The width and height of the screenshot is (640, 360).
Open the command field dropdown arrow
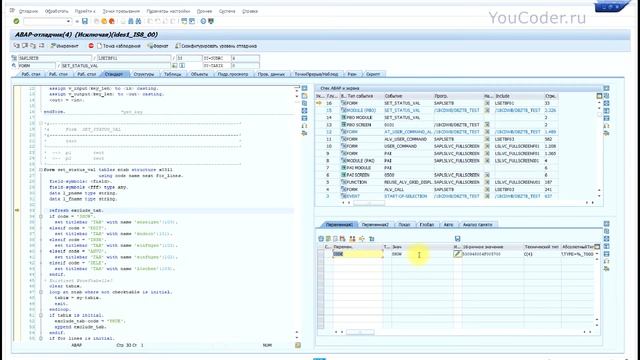[69, 21]
